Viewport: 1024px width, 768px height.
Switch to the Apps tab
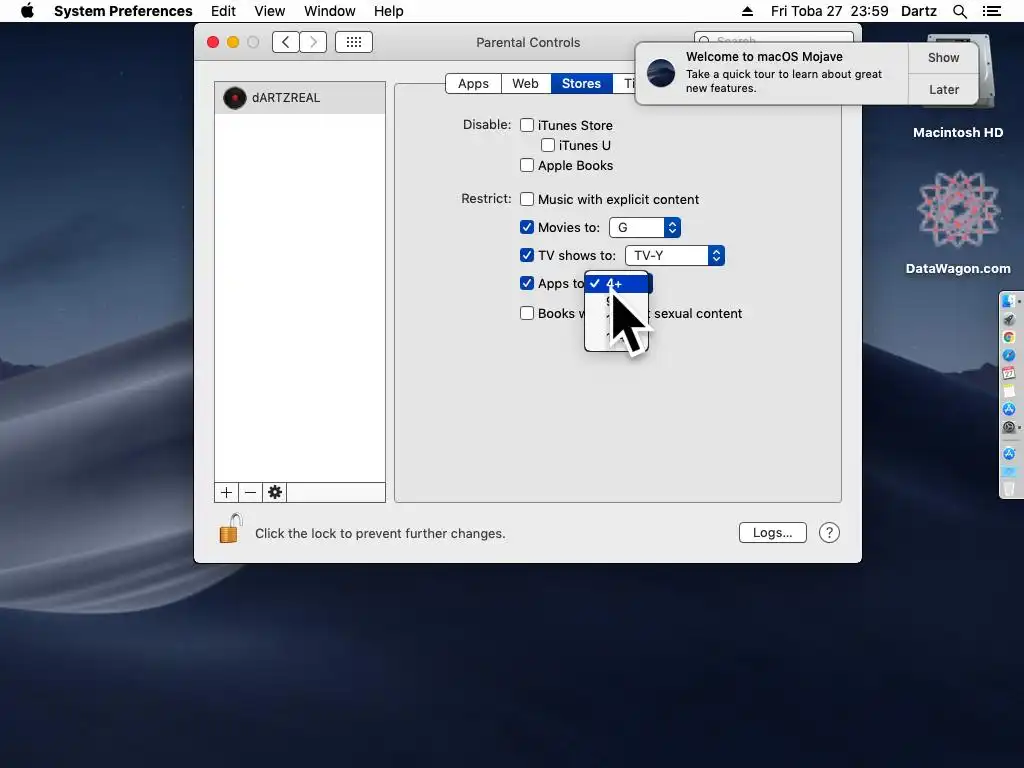pos(473,84)
